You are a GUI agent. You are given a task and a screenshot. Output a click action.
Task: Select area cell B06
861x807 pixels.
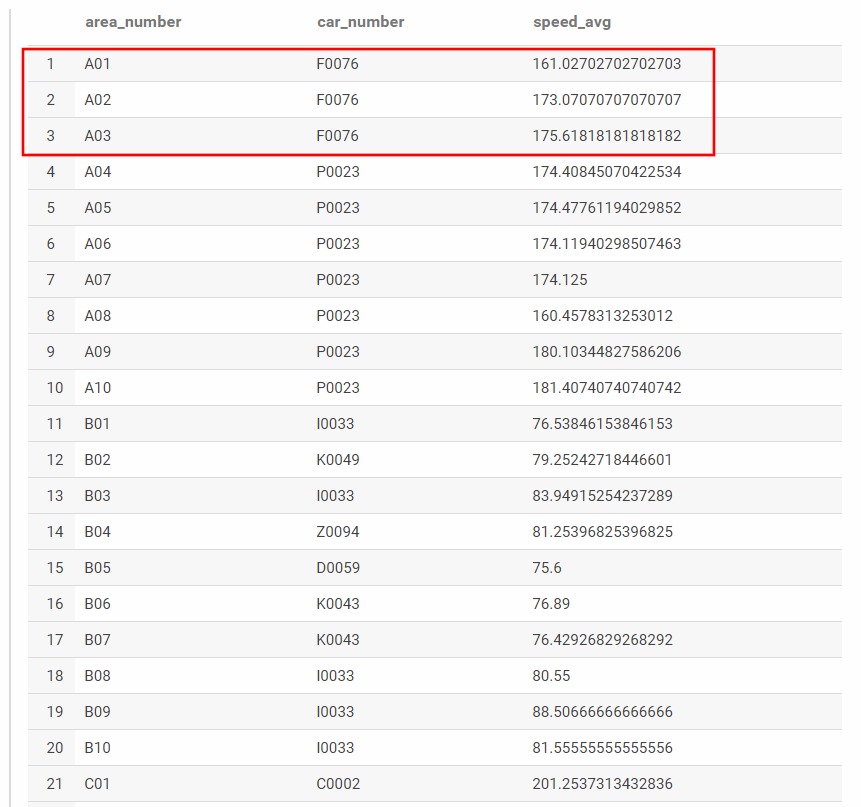(x=98, y=604)
